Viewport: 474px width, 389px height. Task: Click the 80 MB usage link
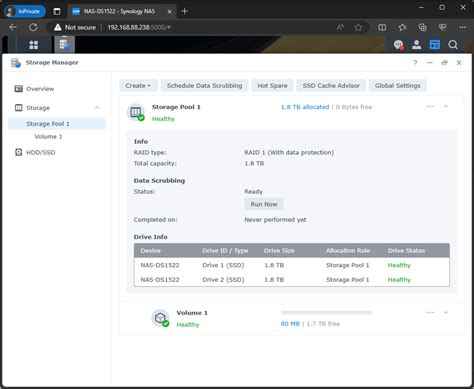290,324
